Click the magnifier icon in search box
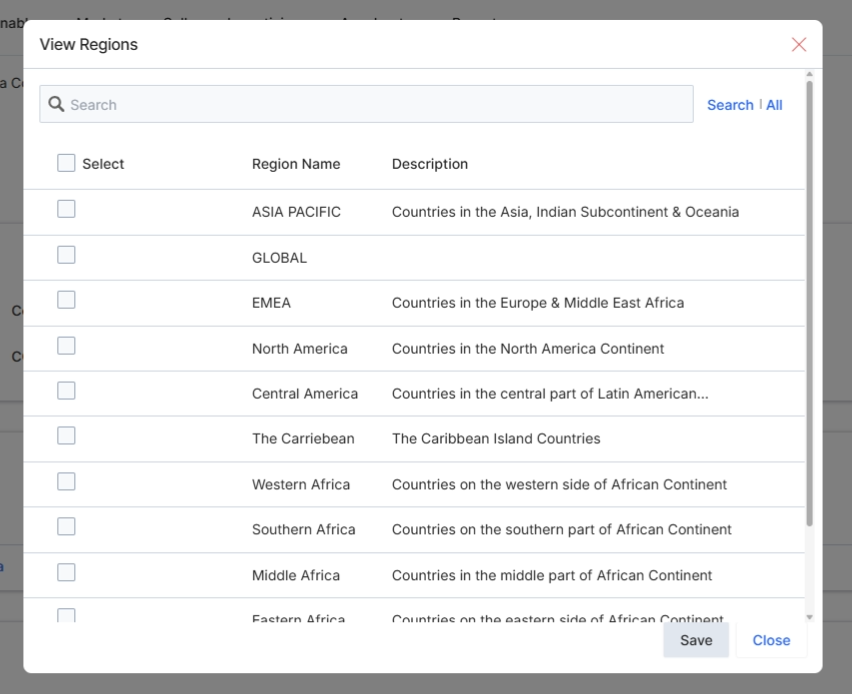852x694 pixels. coord(56,104)
